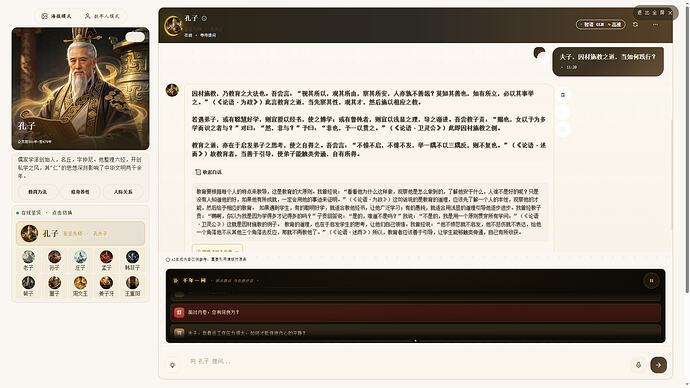Click Confucius avatar left of the reply
Viewport: 690px width, 388px height.
172,90
